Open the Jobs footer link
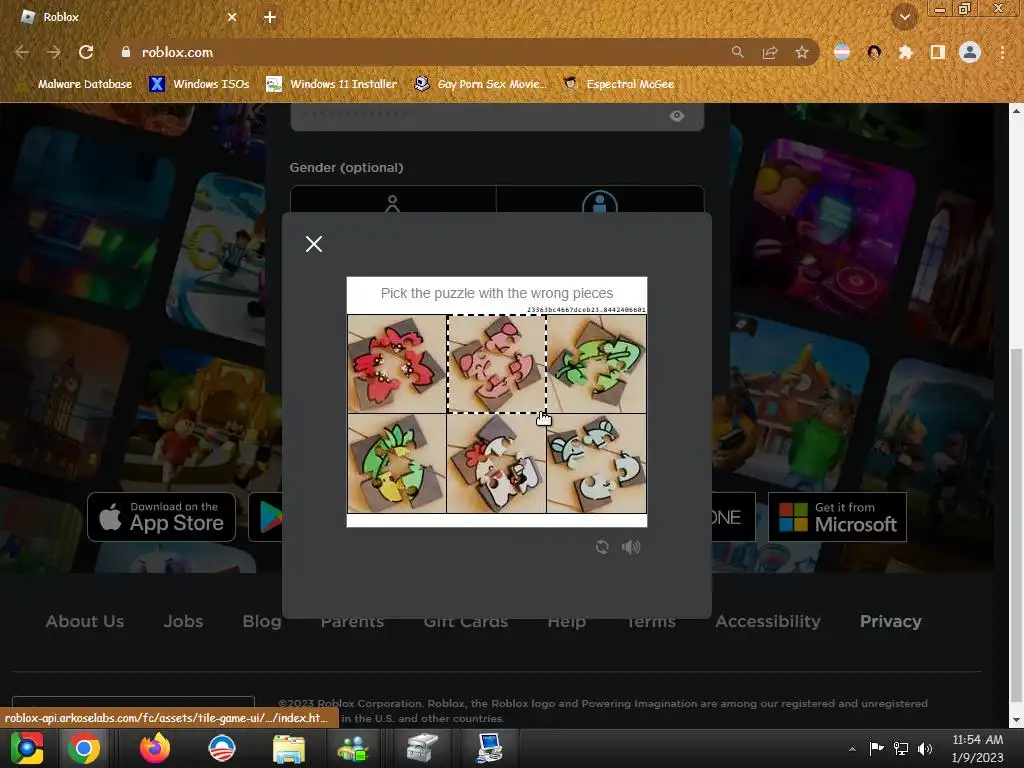The width and height of the screenshot is (1024, 768). coord(184,621)
